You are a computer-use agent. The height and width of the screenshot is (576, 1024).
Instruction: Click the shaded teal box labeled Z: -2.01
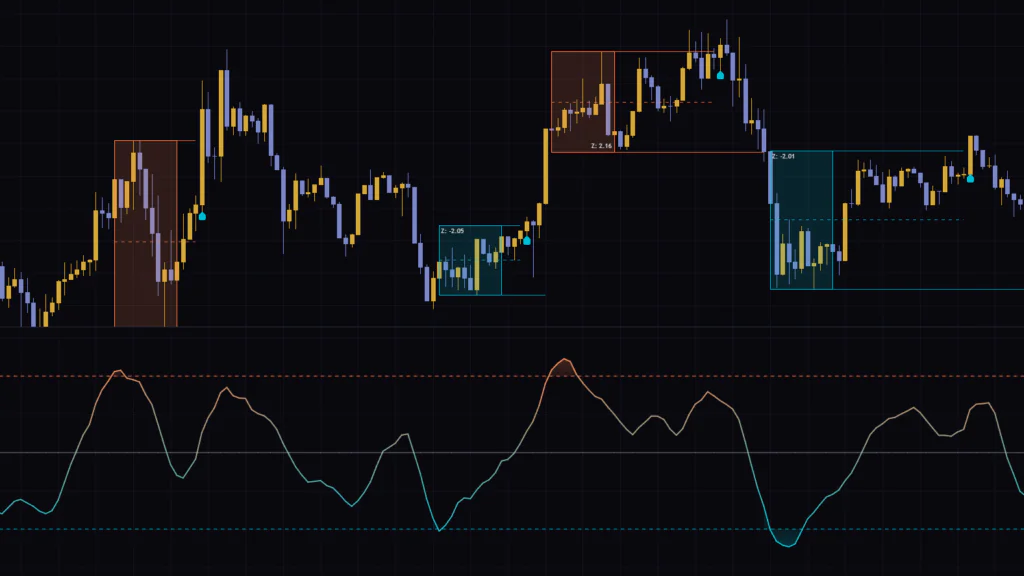pyautogui.click(x=801, y=220)
